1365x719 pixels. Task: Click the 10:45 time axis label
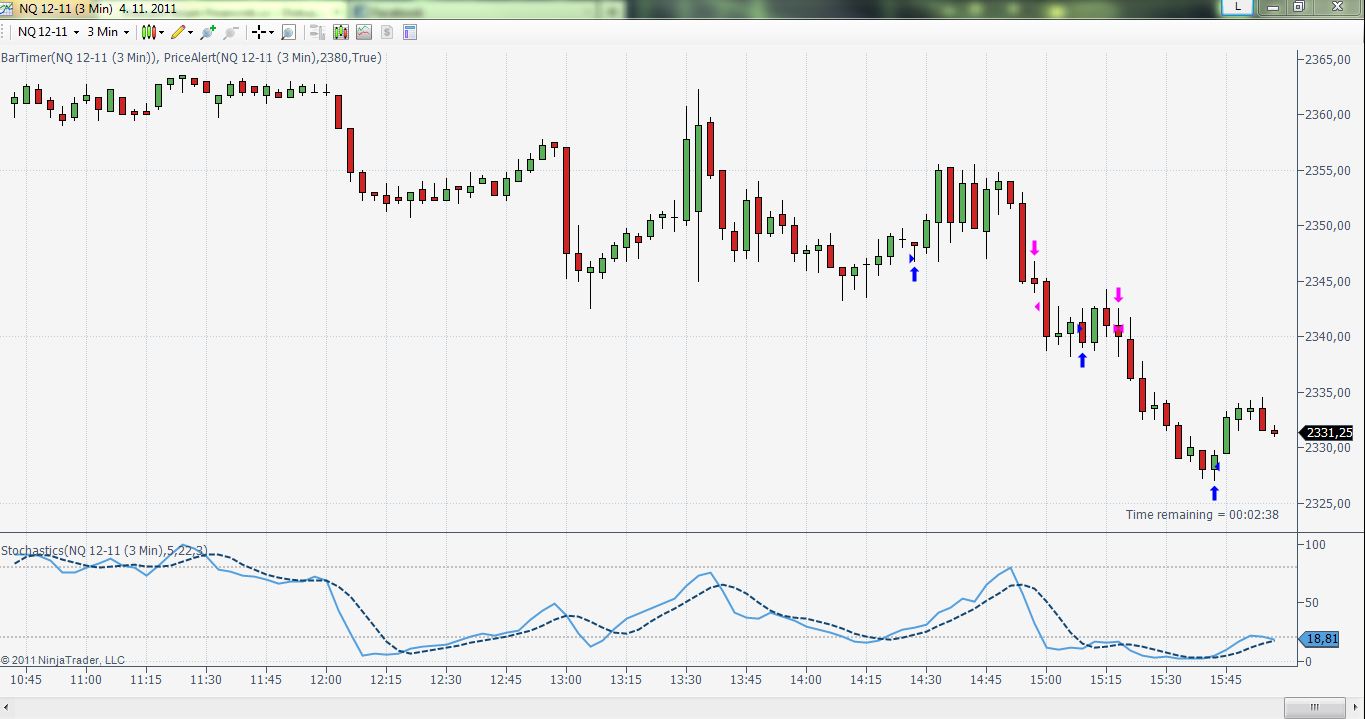tap(26, 680)
